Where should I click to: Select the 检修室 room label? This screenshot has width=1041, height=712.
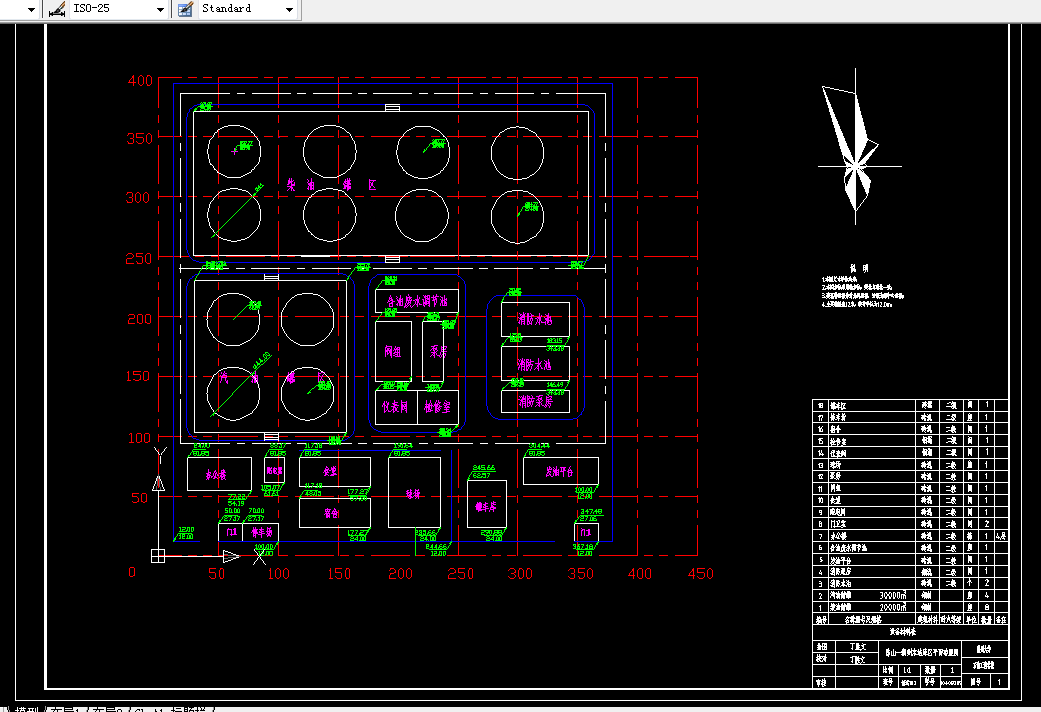[x=438, y=406]
